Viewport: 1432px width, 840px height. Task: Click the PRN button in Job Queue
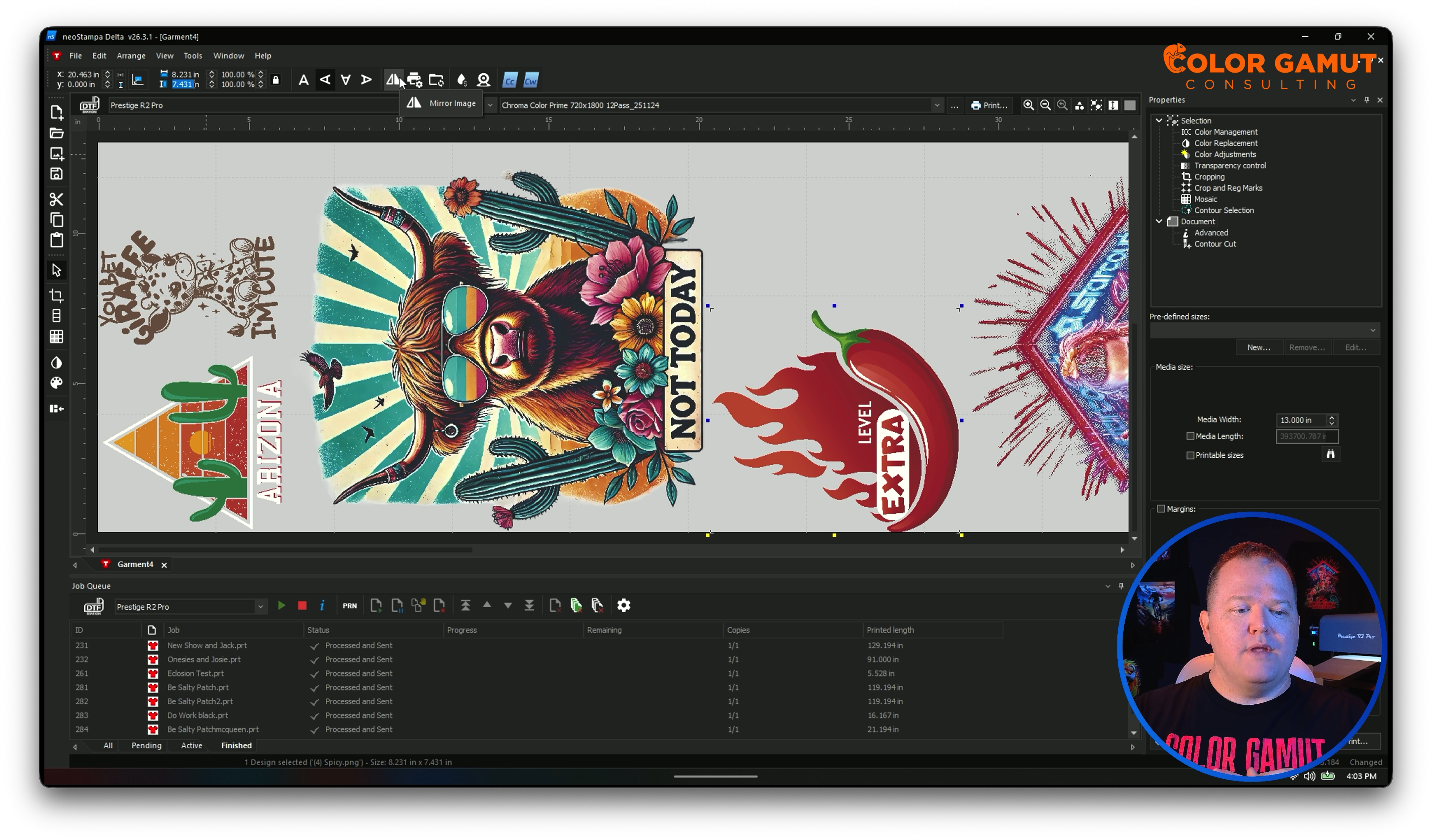(x=350, y=606)
